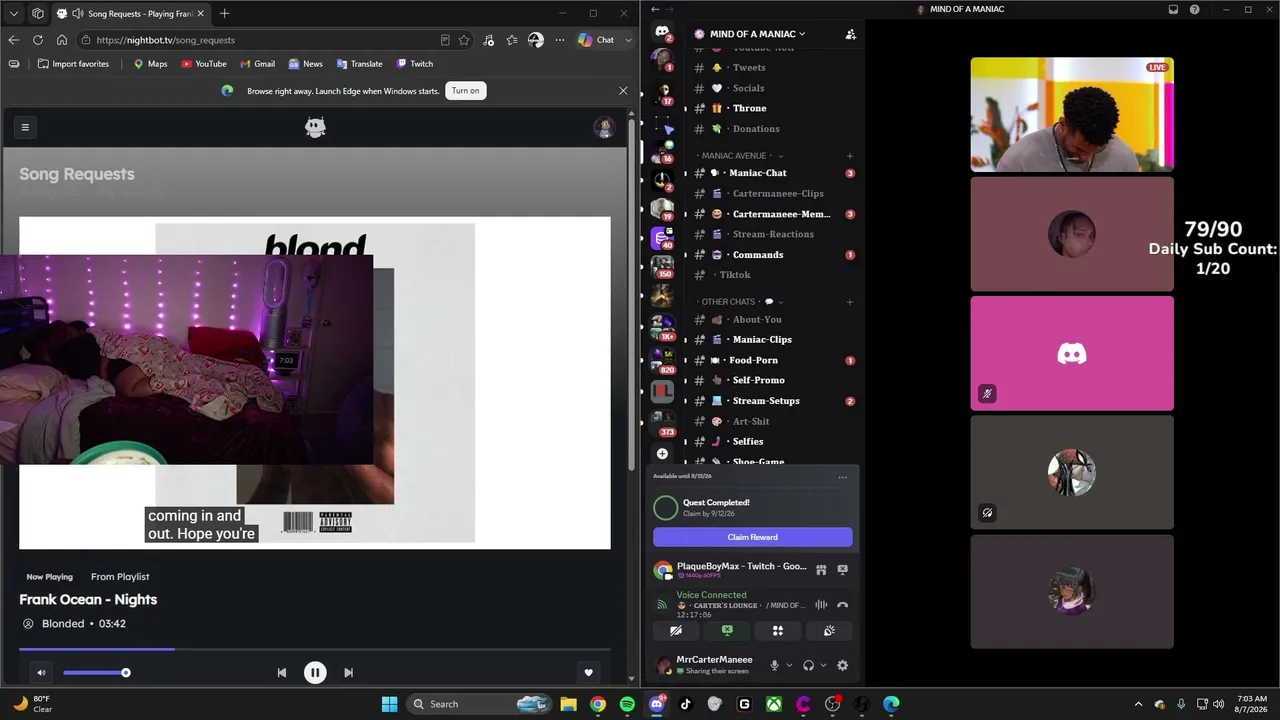
Task: Open Copilot Chat in Edge
Action: pos(597,40)
